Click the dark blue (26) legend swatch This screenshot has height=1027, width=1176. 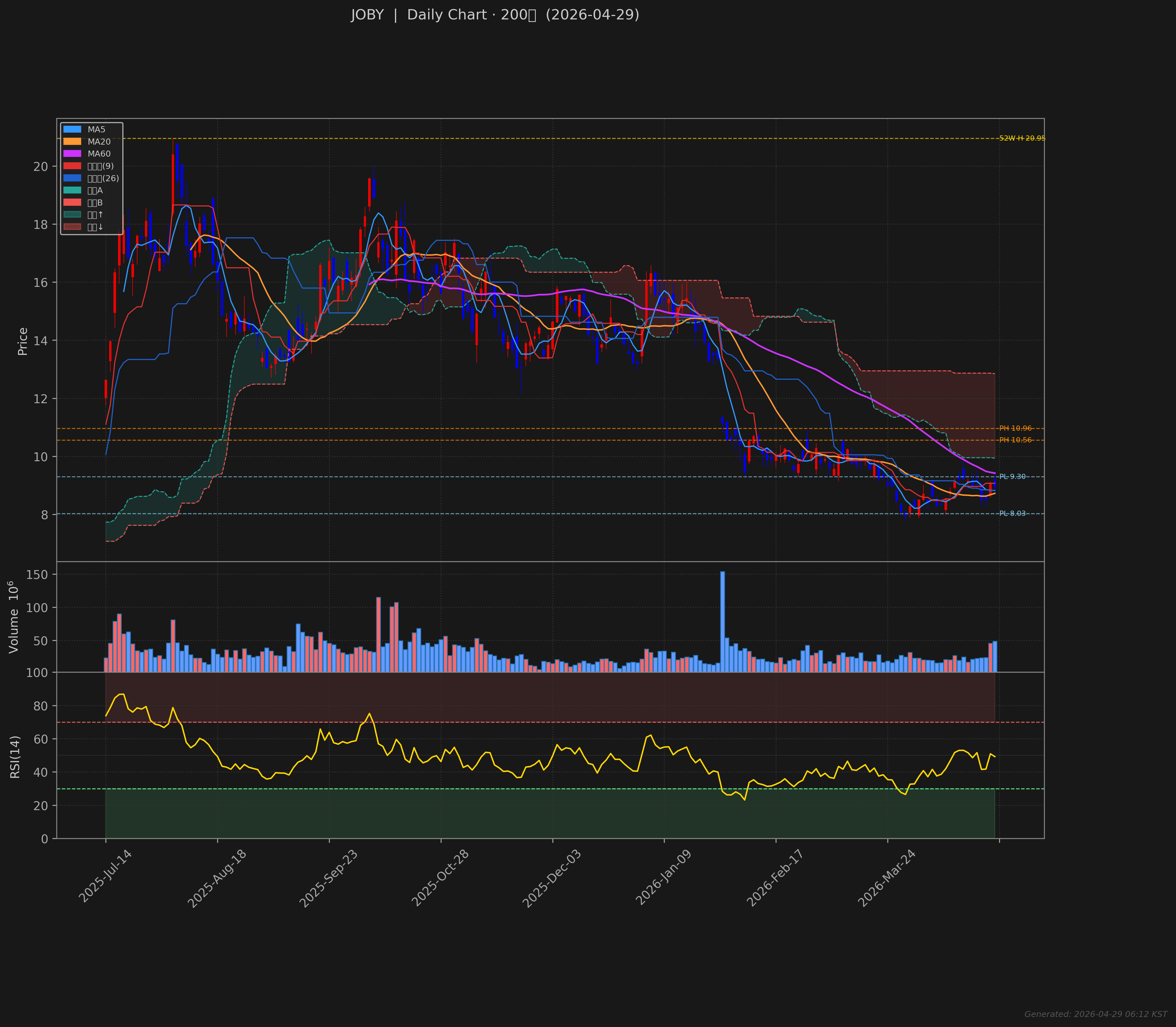click(x=72, y=178)
